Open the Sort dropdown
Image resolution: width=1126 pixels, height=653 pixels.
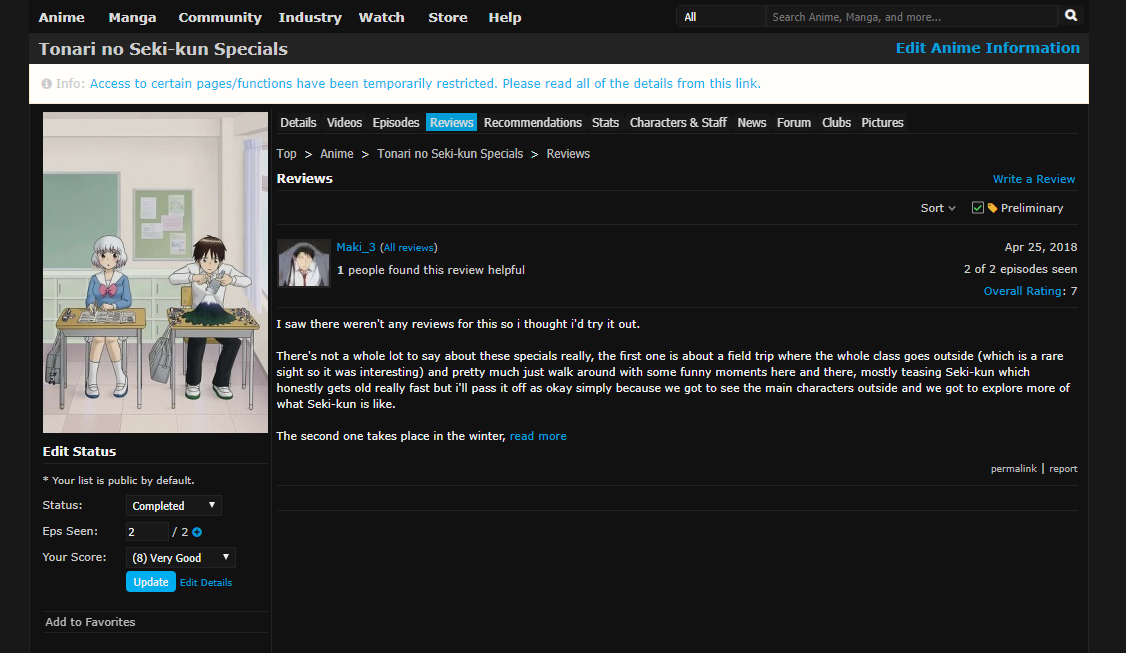(x=938, y=208)
